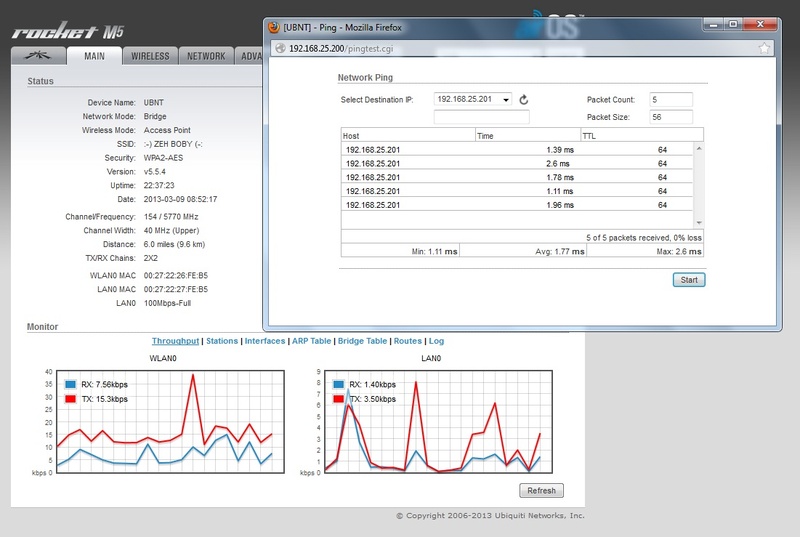Click the Channel Width value 40 MHz (Upper)
This screenshot has width=800, height=537.
[x=171, y=231]
